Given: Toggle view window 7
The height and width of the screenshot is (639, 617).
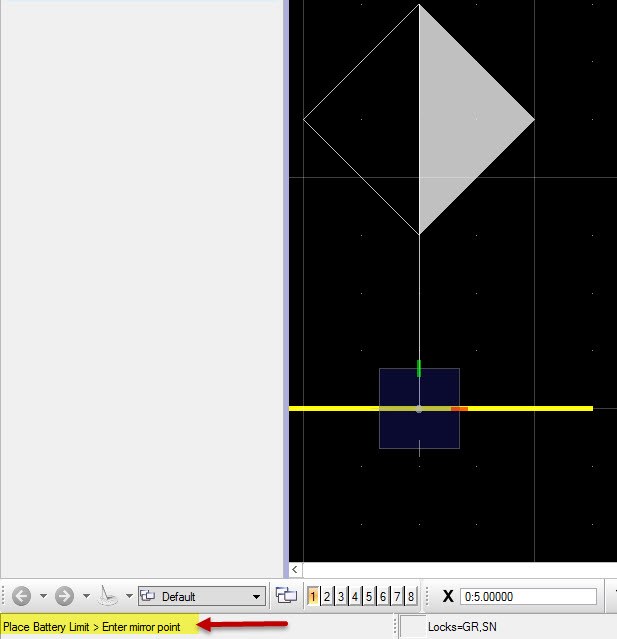Looking at the screenshot, I should (x=397, y=597).
